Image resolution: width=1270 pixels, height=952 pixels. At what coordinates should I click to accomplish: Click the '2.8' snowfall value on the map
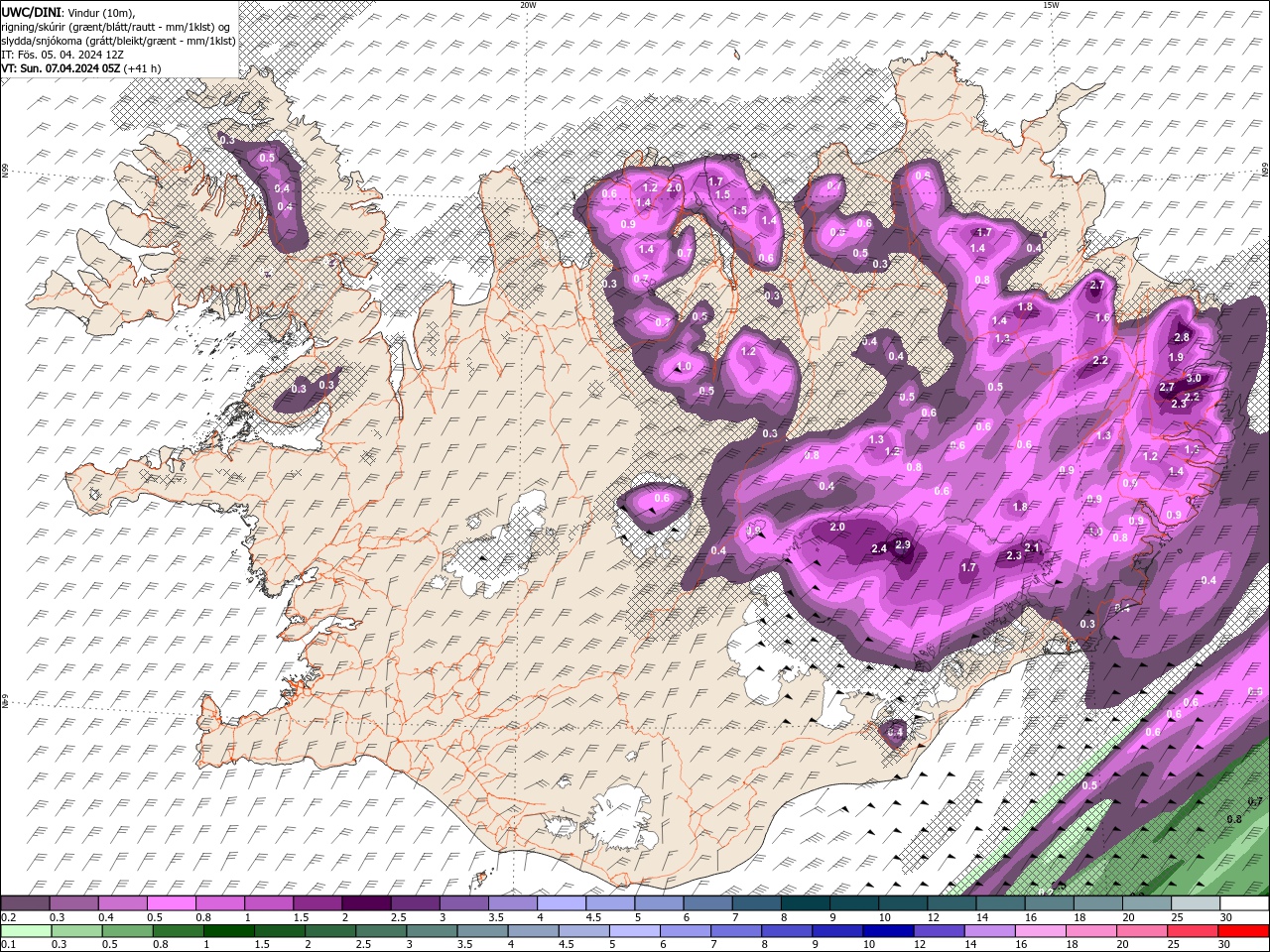pos(1182,337)
